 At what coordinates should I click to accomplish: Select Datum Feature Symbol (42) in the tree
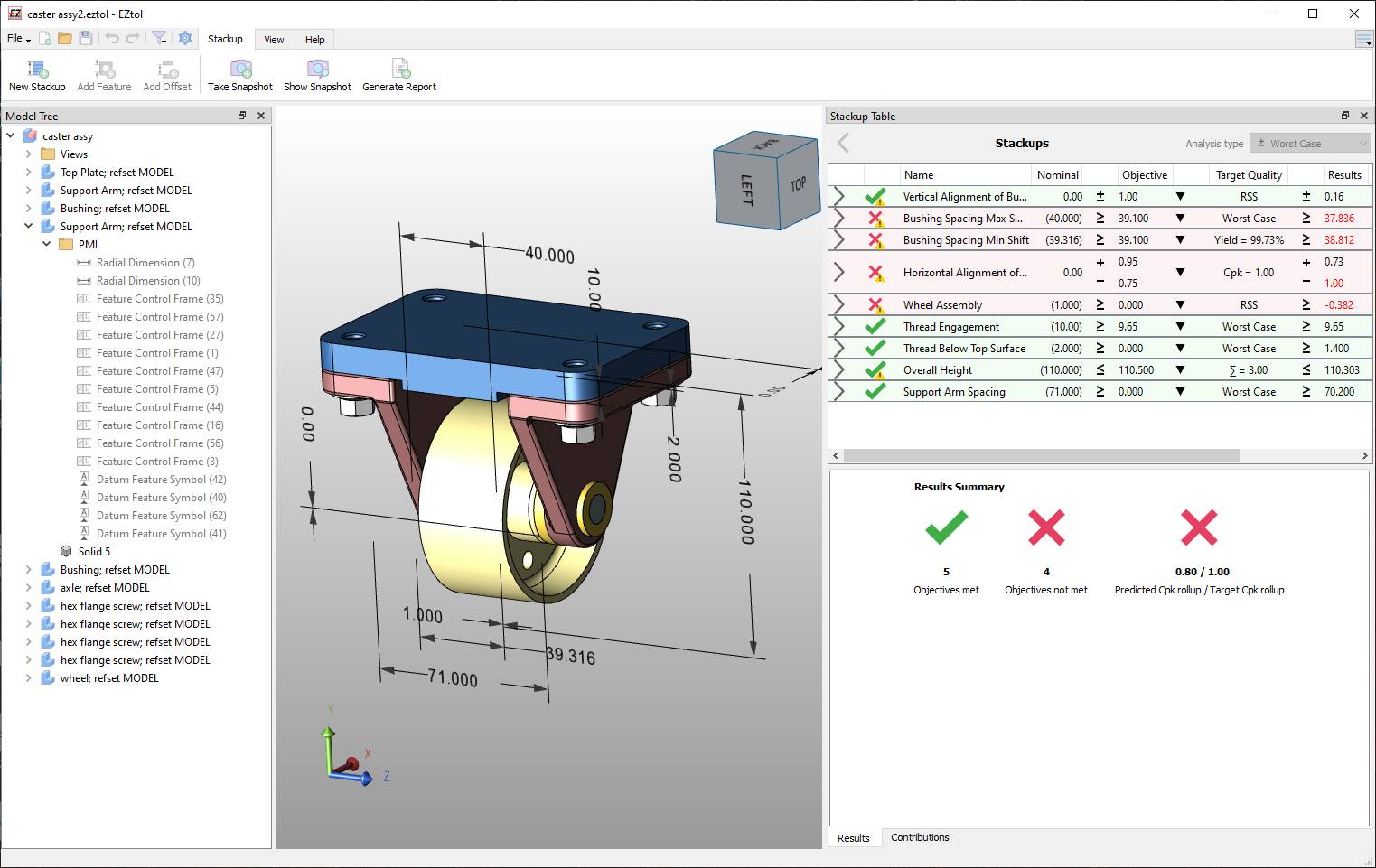coord(161,480)
